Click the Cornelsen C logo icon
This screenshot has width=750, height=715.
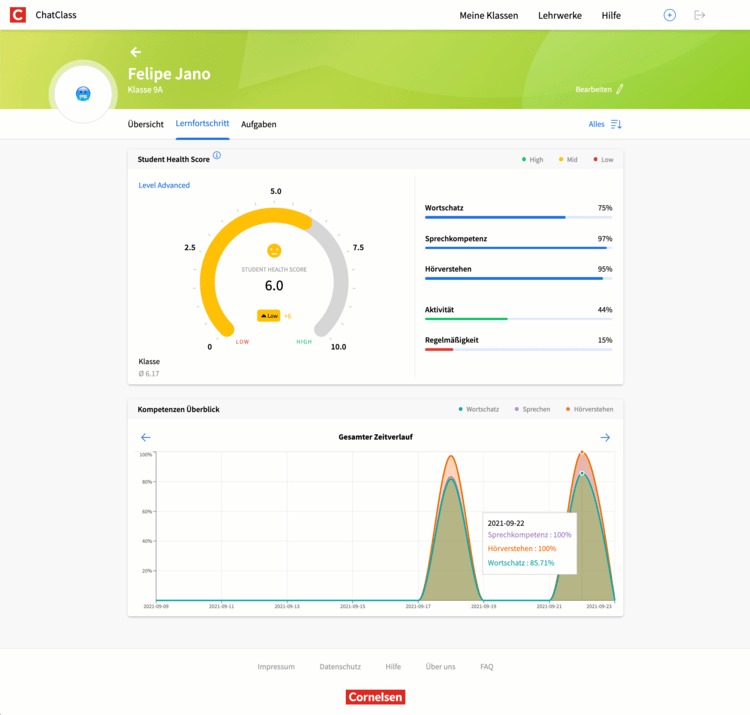coord(17,15)
